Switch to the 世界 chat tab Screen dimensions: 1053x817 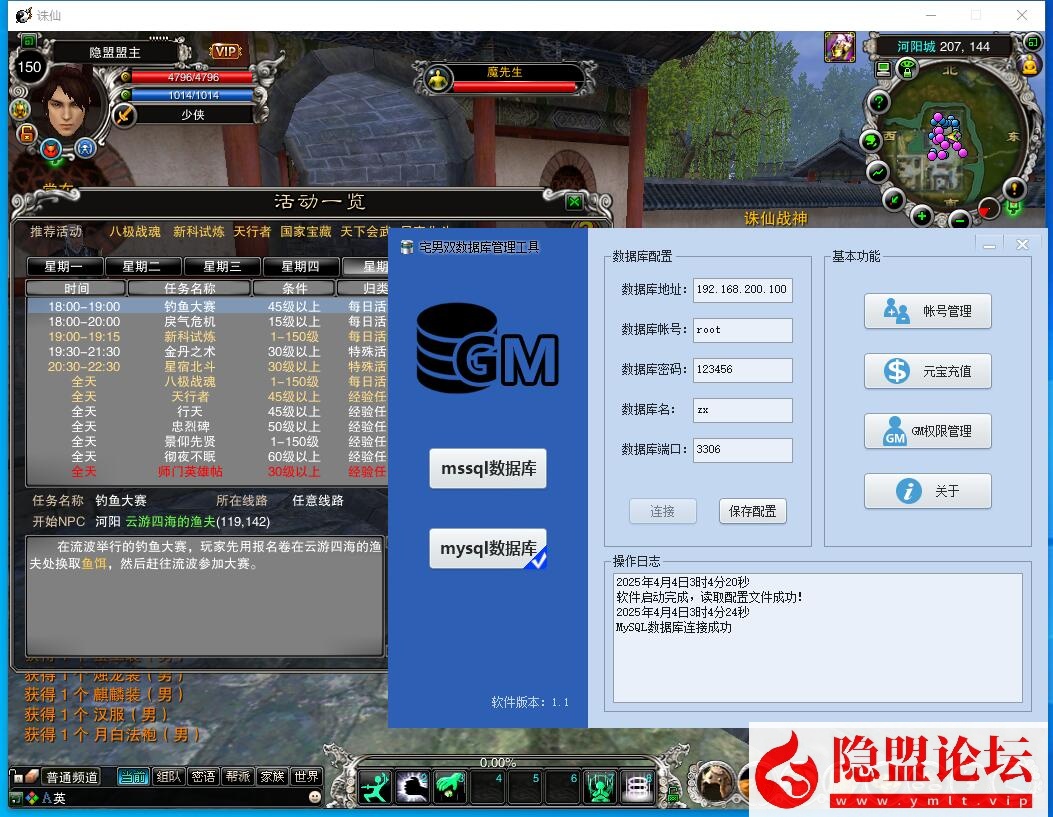[307, 777]
